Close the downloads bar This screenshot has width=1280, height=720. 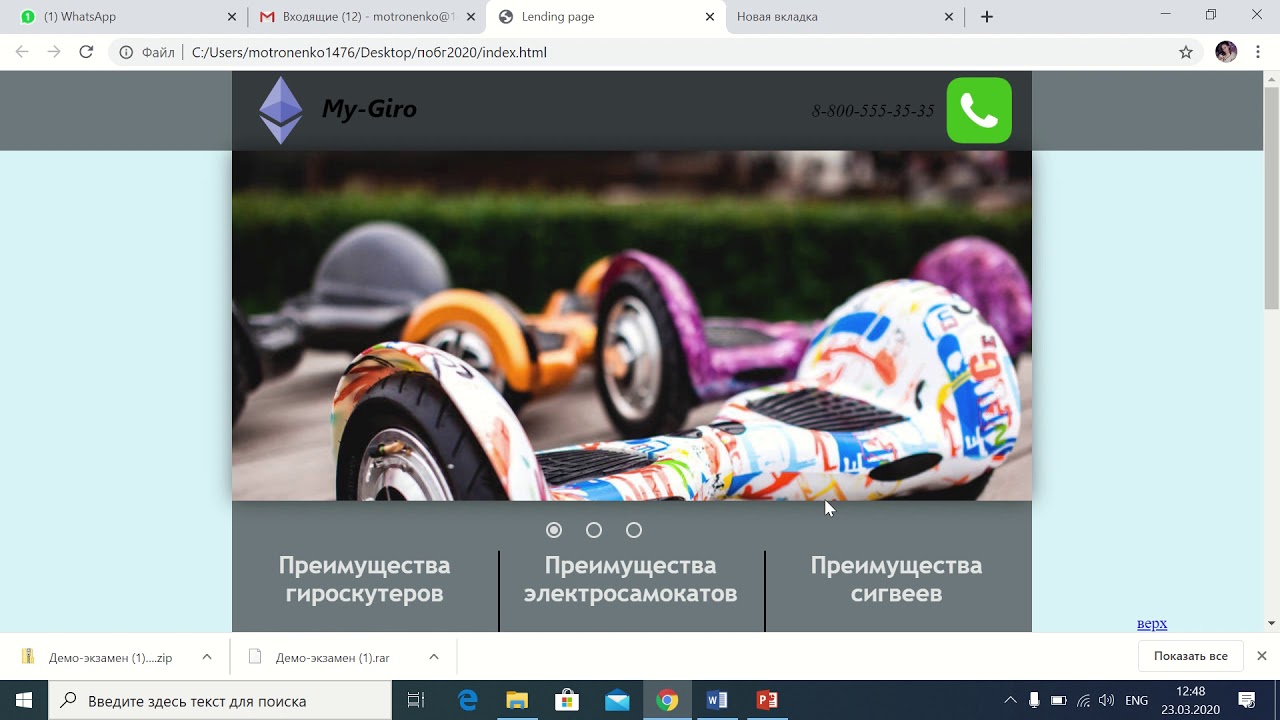point(1262,656)
